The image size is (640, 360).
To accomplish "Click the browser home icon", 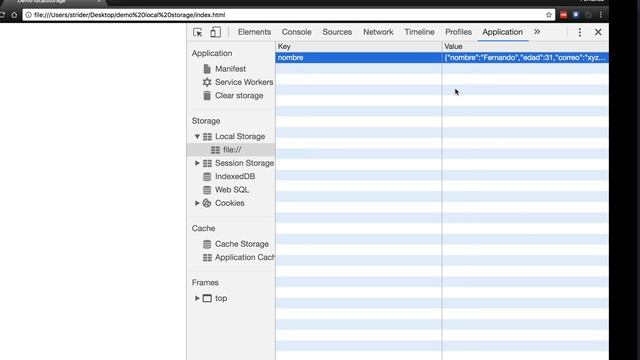I will [14, 15].
